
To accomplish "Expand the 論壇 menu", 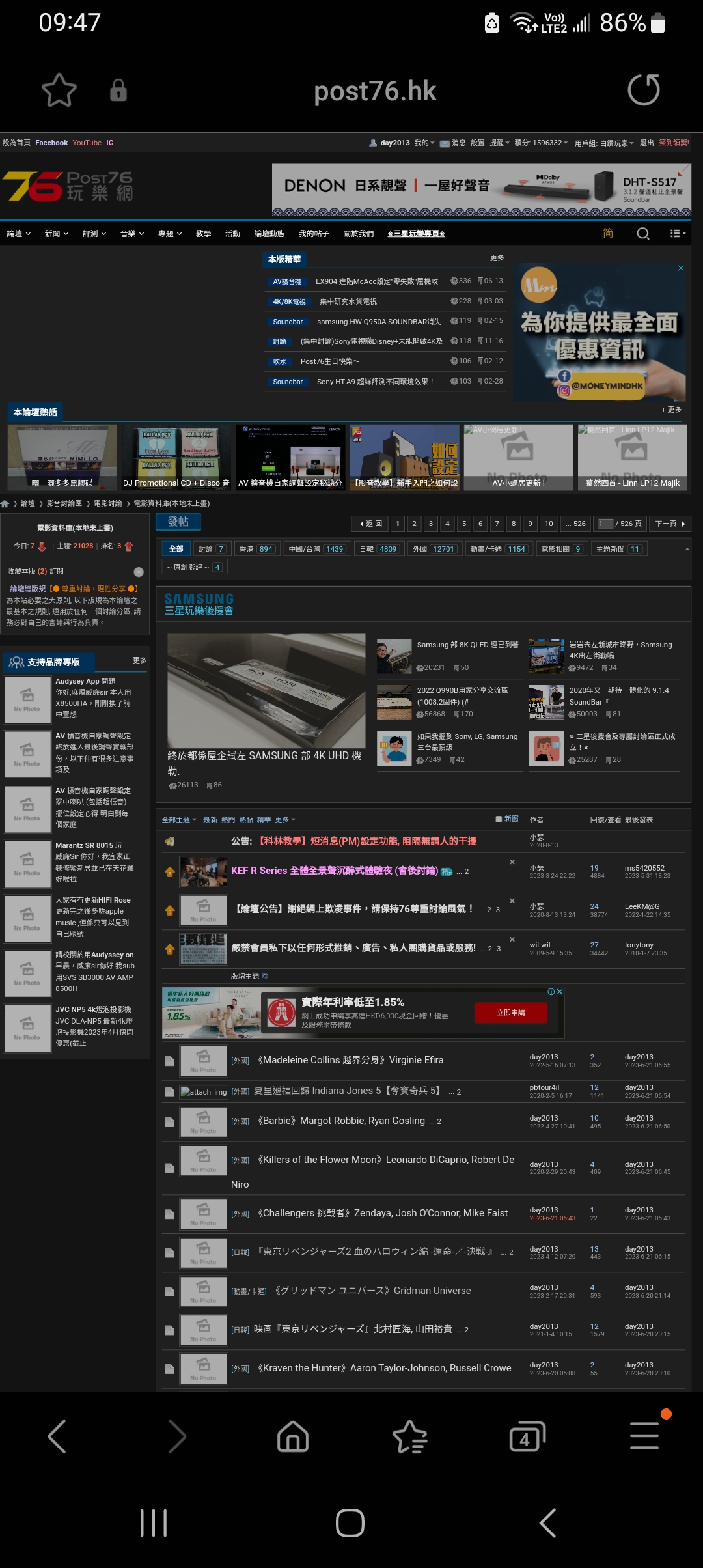I will [19, 234].
